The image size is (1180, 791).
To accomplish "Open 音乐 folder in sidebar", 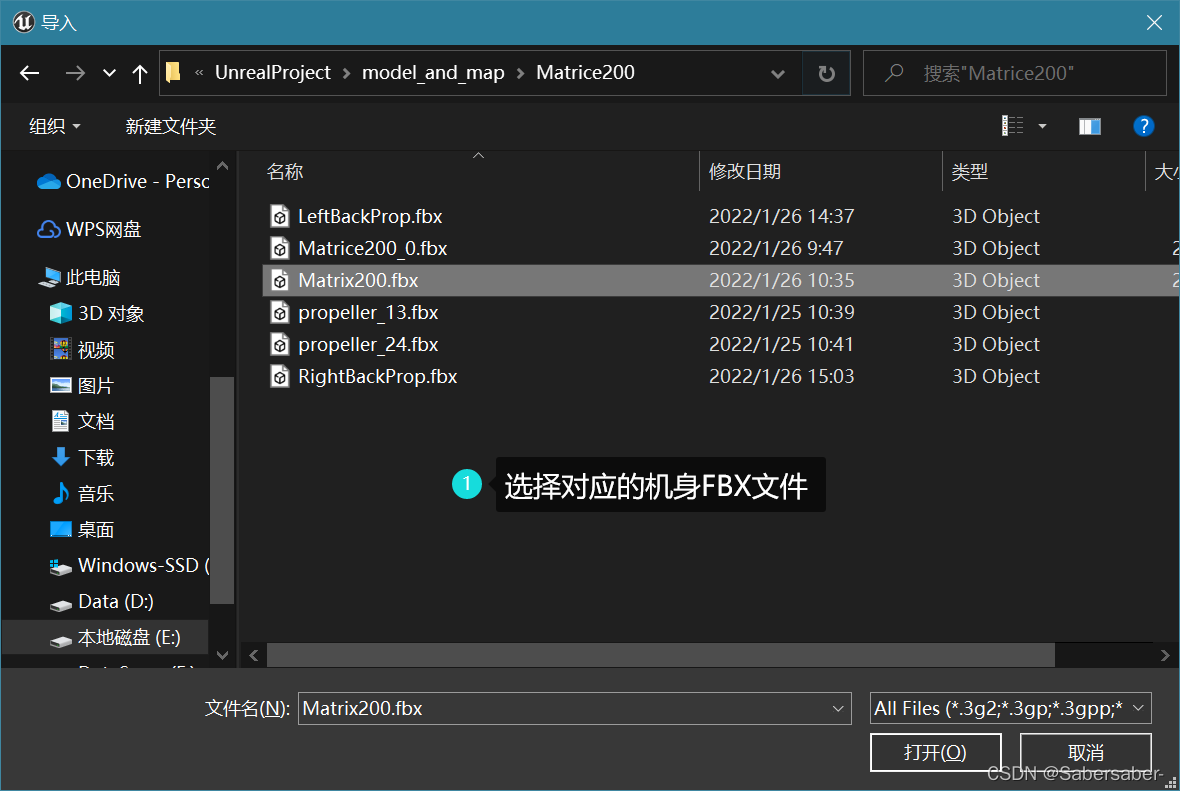I will [x=82, y=494].
